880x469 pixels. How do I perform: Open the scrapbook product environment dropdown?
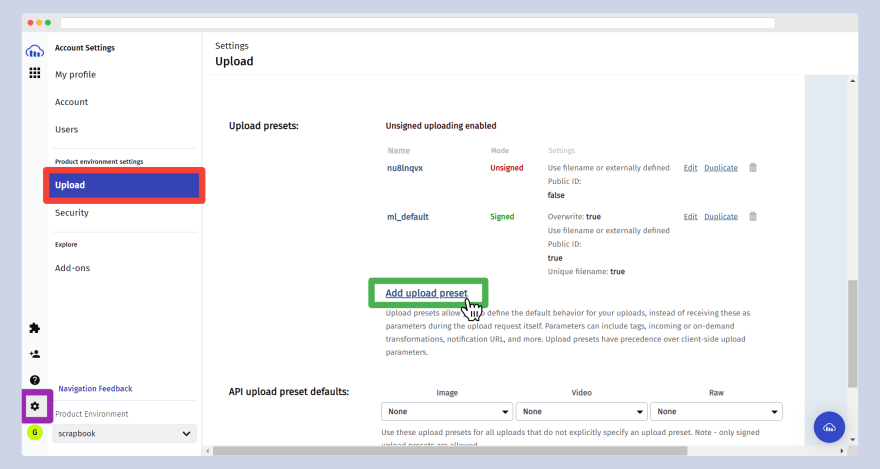124,434
